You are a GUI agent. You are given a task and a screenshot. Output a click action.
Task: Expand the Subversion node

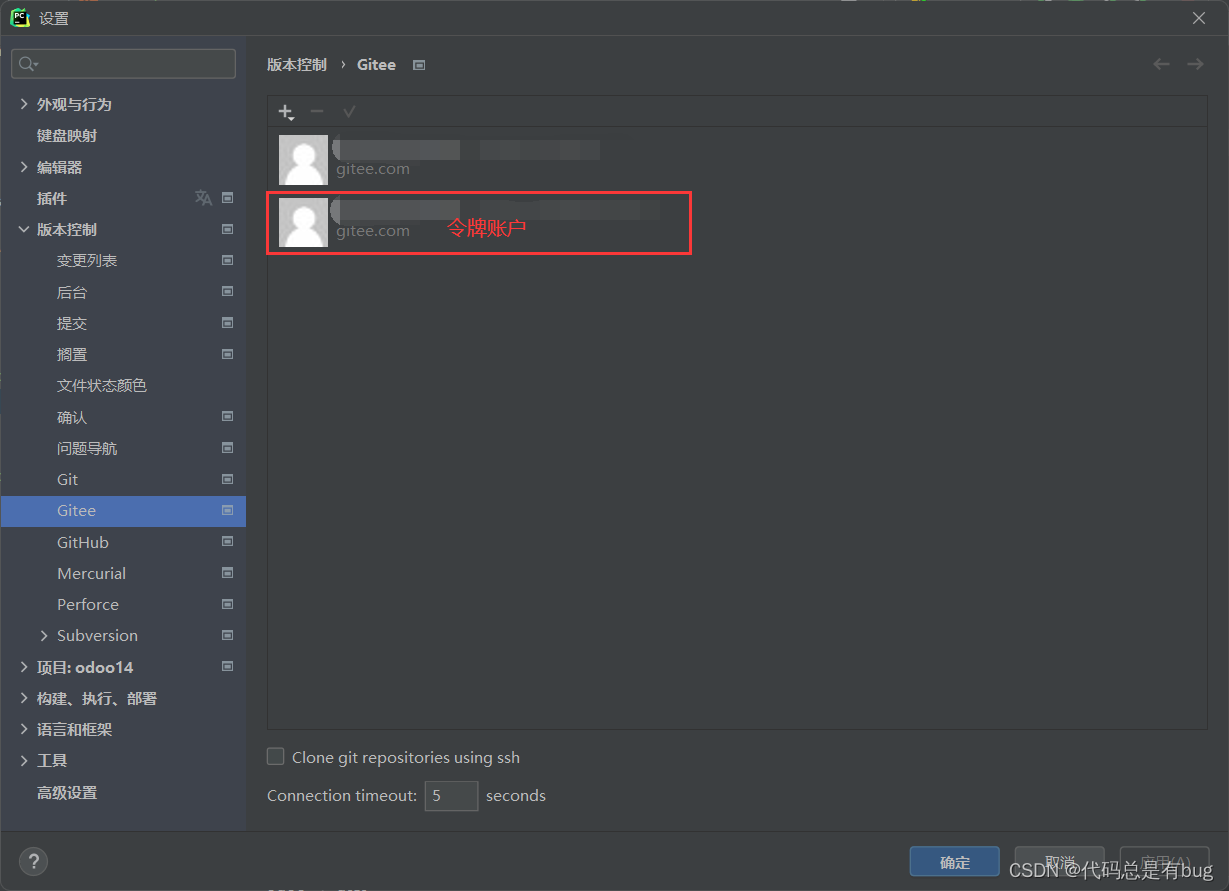(44, 635)
